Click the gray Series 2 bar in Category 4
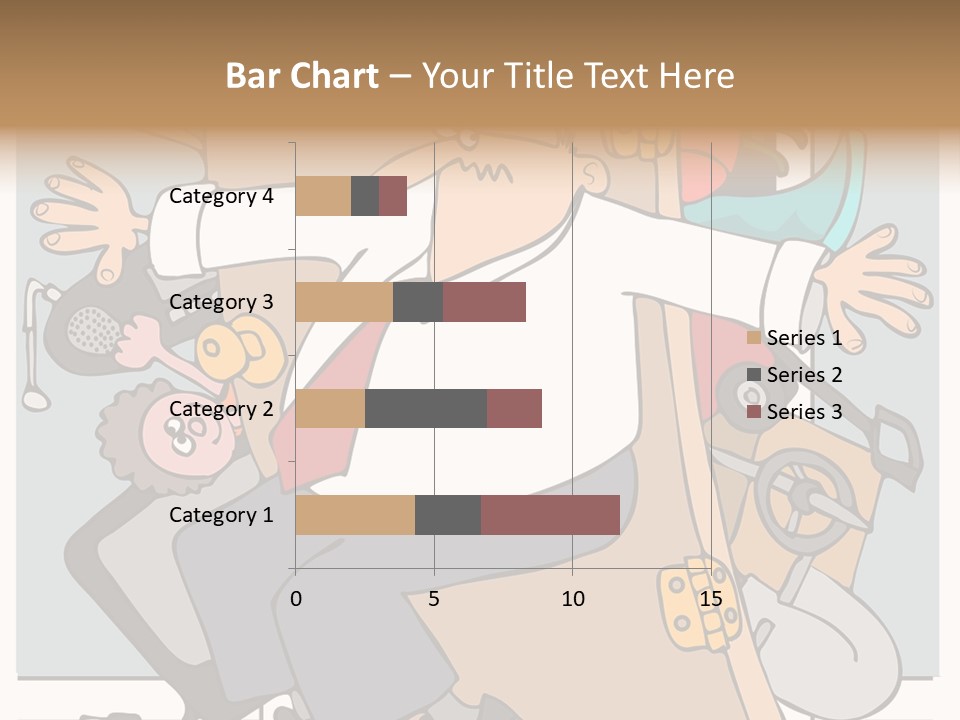Image resolution: width=960 pixels, height=720 pixels. click(x=365, y=196)
